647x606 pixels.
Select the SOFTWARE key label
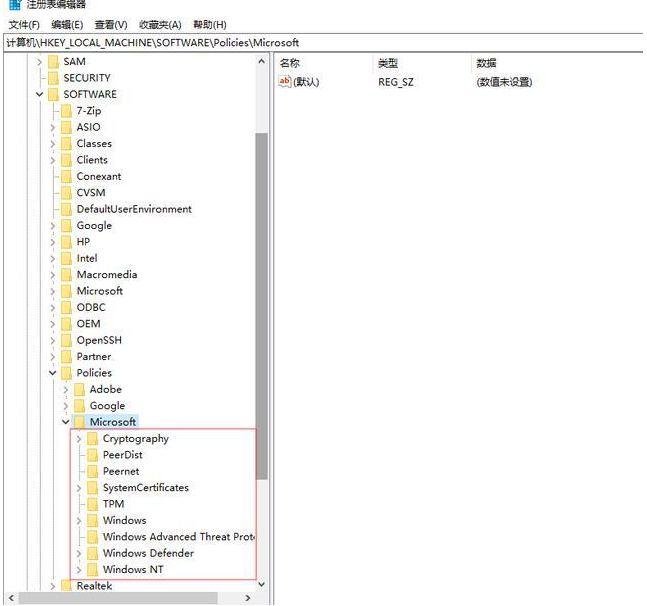[90, 94]
